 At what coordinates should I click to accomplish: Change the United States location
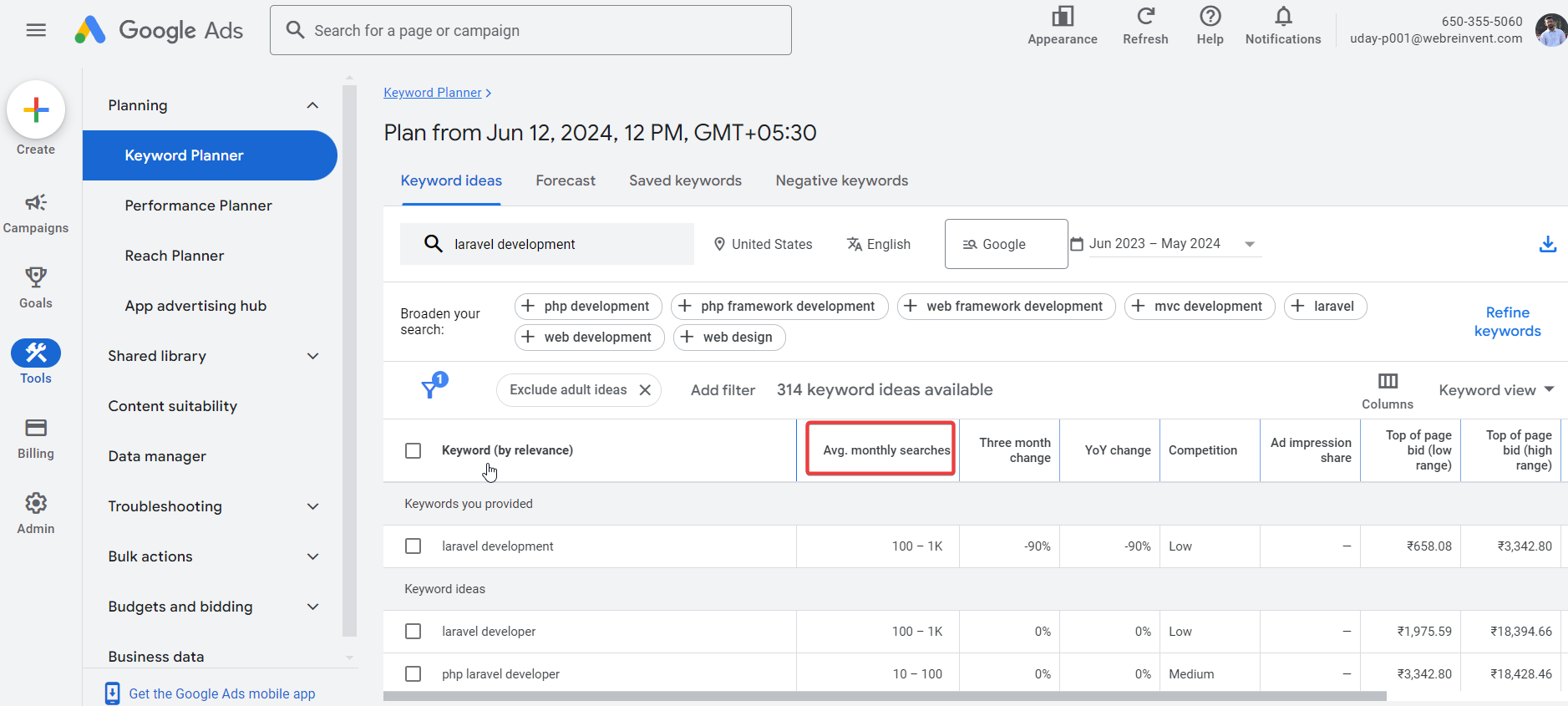(x=763, y=244)
